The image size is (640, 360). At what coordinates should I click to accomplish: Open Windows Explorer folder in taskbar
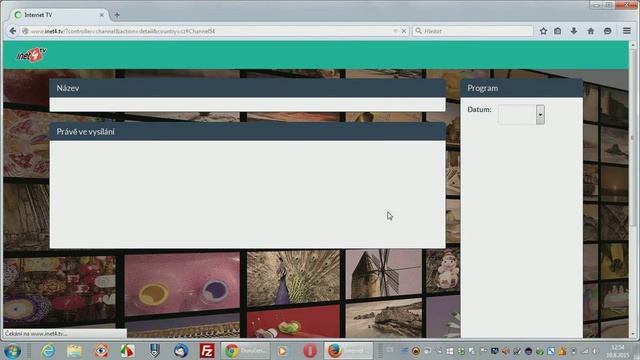(75, 351)
